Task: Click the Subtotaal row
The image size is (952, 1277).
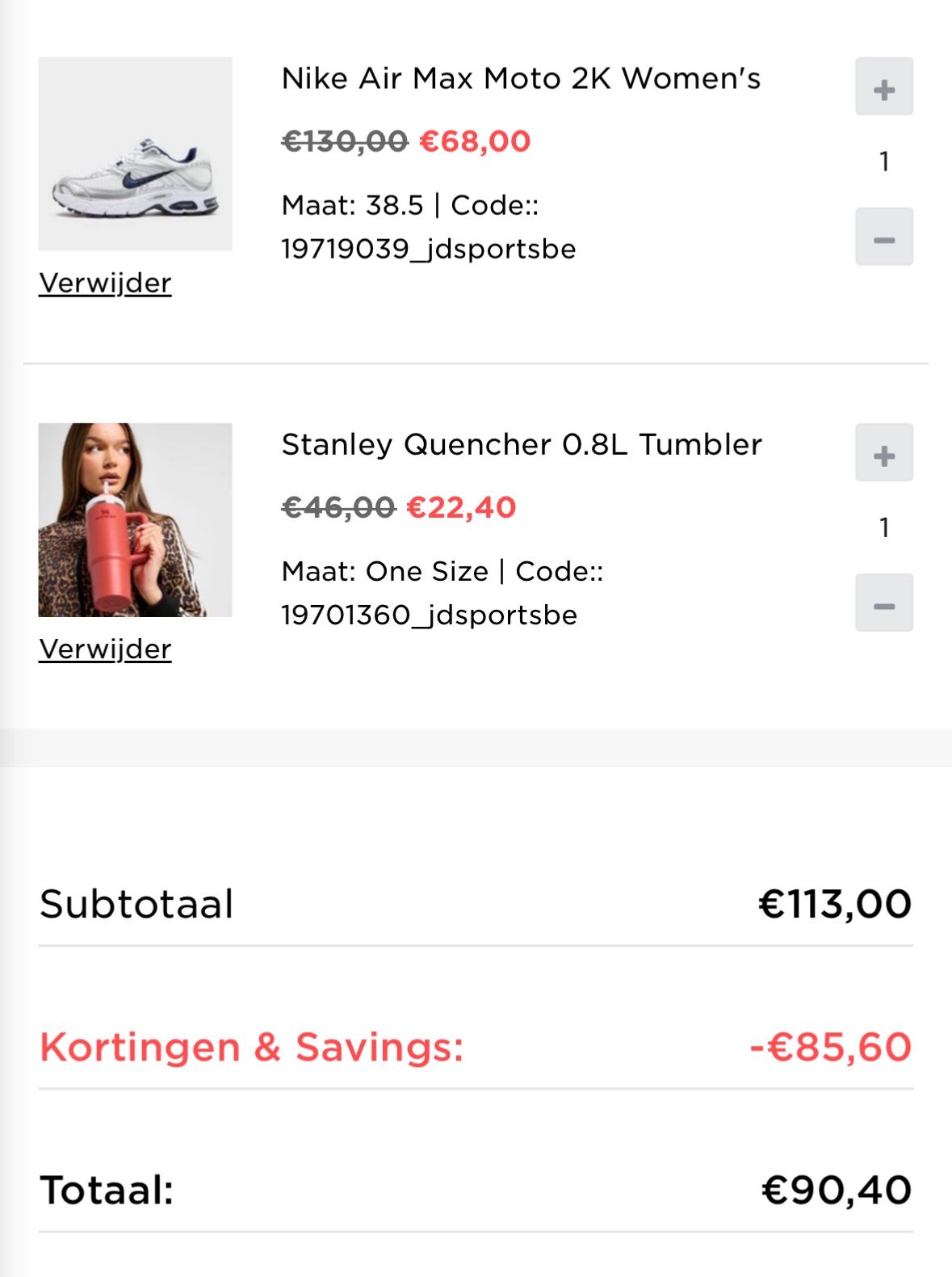Action: [476, 903]
